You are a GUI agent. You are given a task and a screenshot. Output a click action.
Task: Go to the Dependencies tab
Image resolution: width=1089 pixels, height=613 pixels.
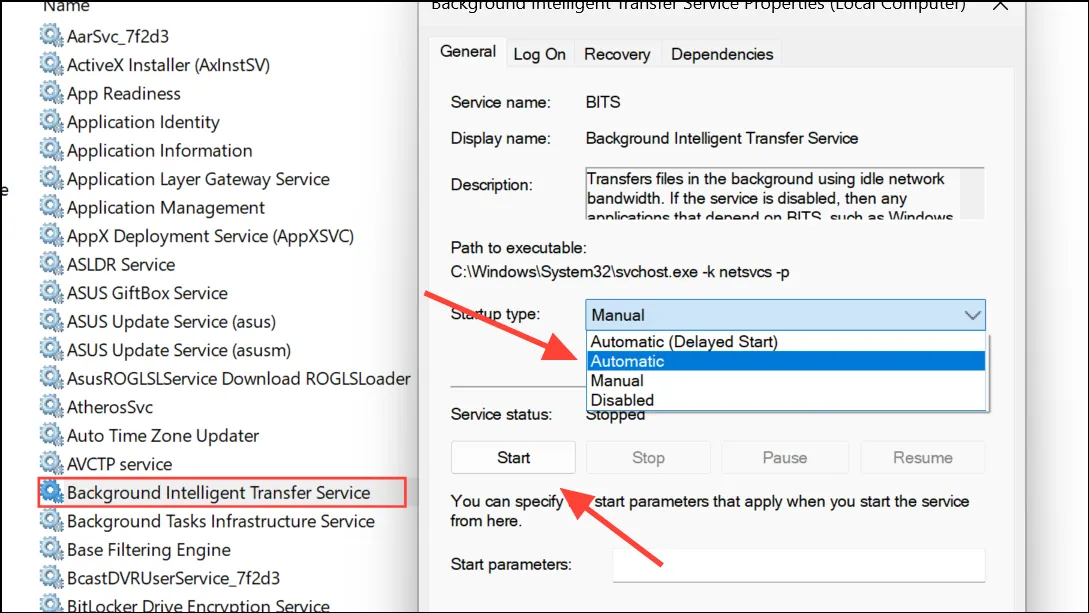point(722,54)
